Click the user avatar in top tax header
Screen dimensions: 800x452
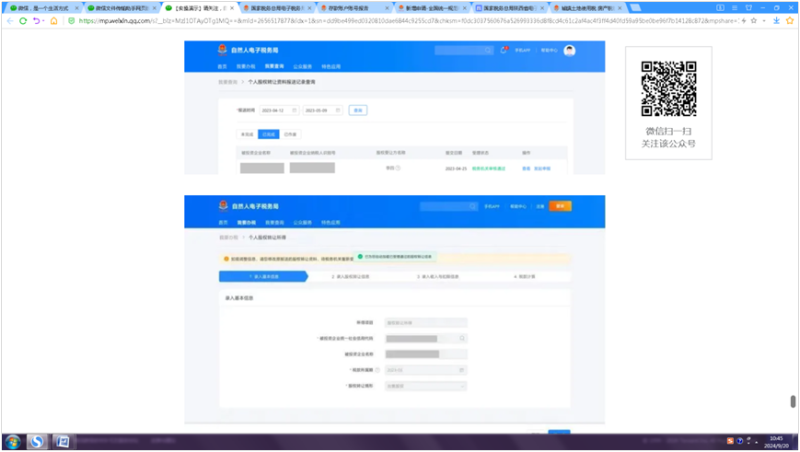click(x=569, y=50)
